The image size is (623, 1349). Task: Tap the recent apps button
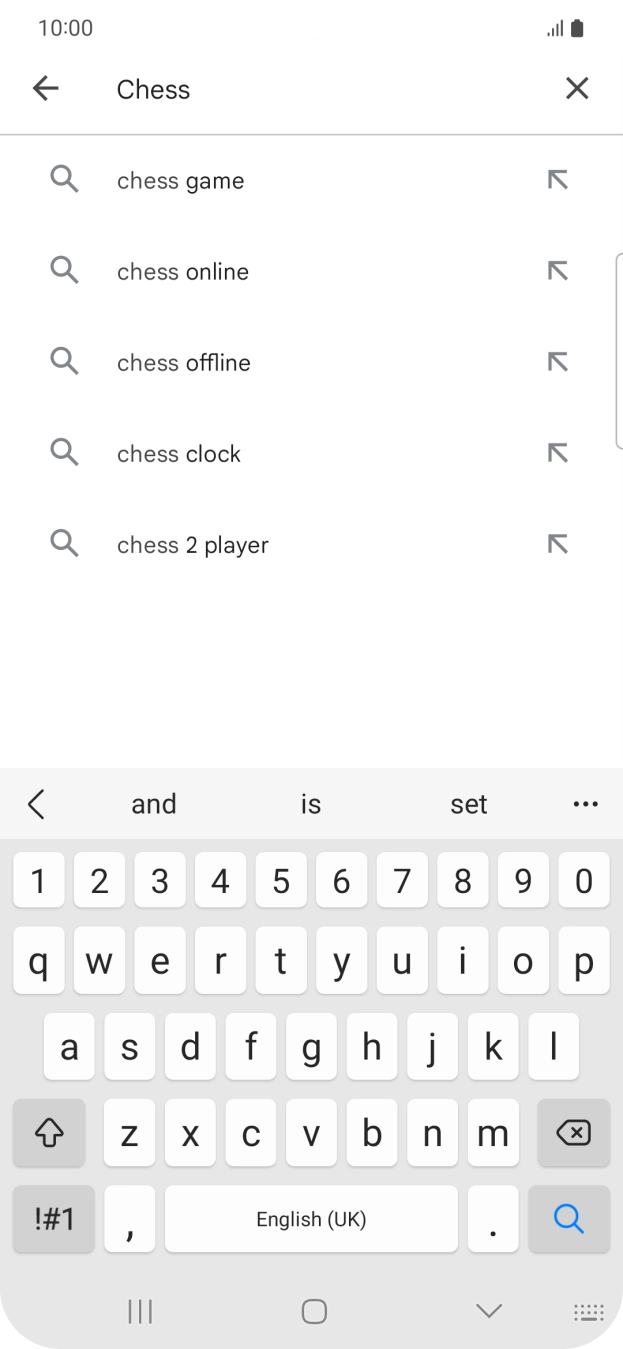(139, 1311)
